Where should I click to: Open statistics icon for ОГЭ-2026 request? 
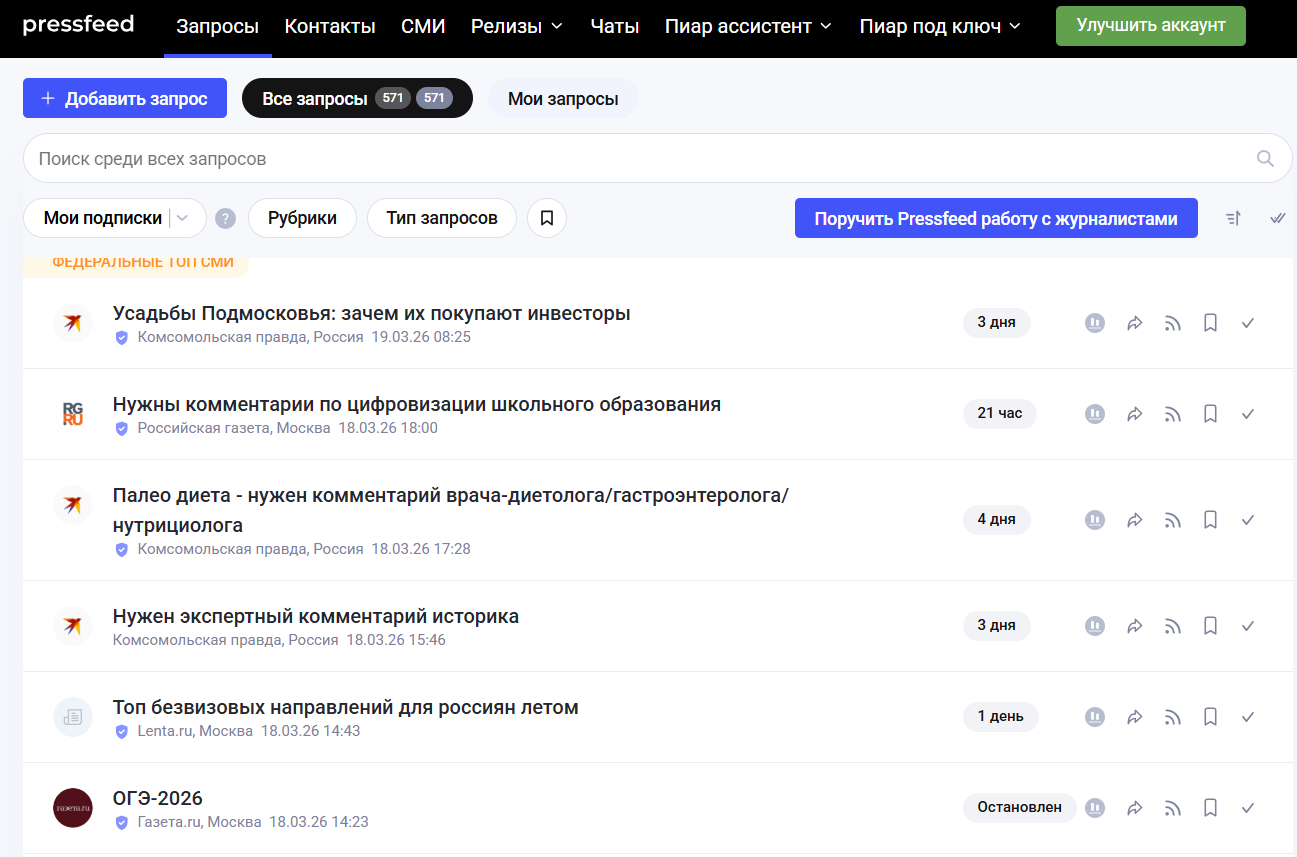coord(1095,808)
